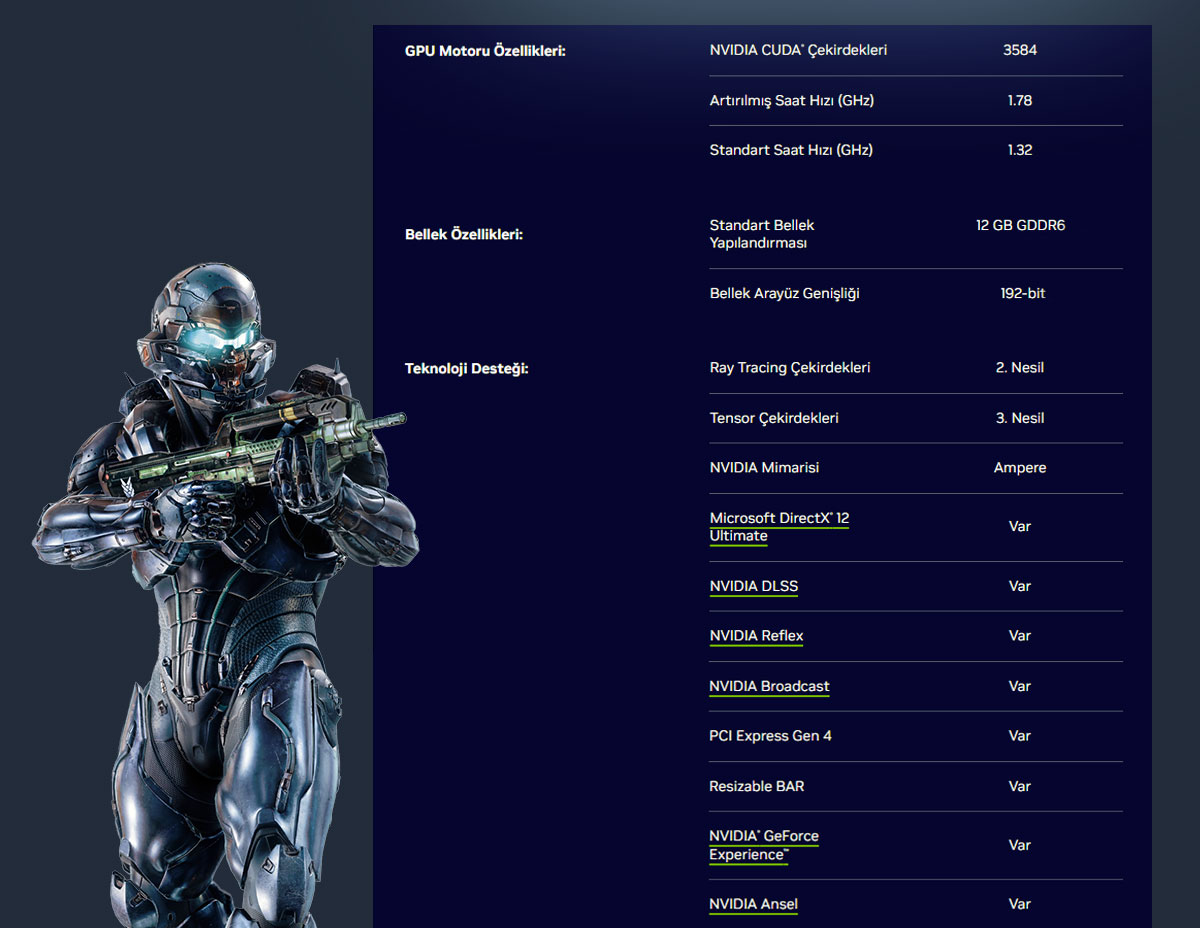Click the Bellek Arayüz Genişliği label

click(784, 294)
